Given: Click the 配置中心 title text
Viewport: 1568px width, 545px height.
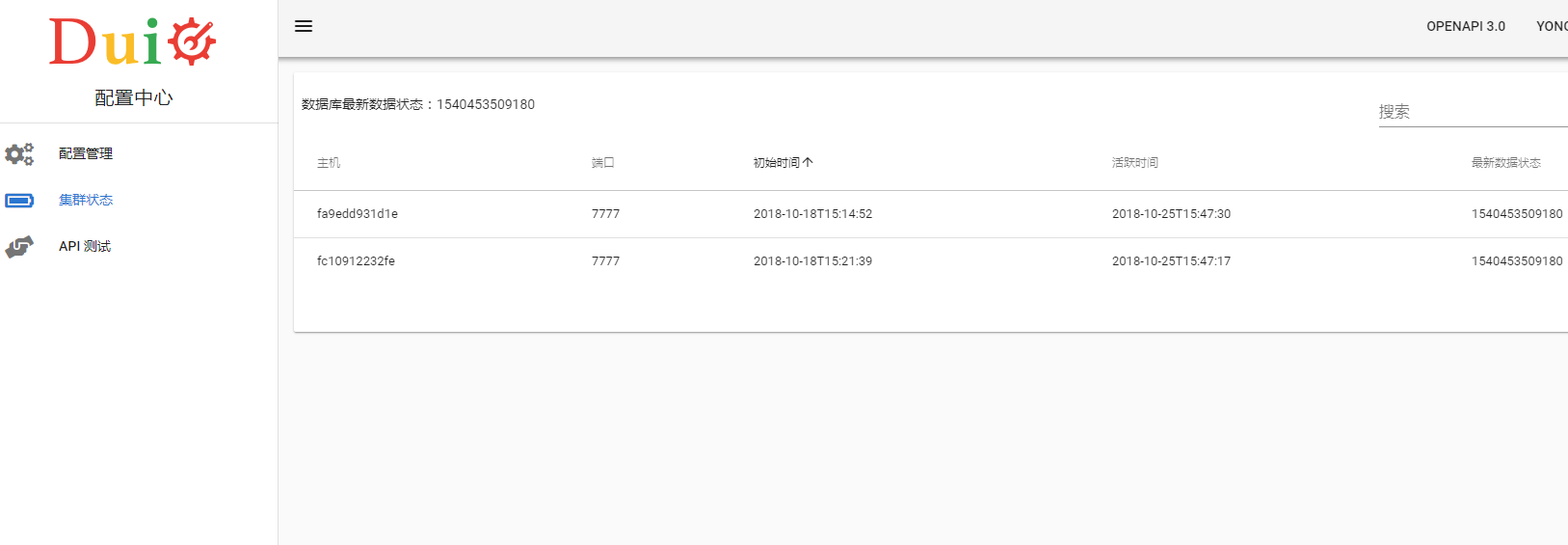Looking at the screenshot, I should pos(134,97).
